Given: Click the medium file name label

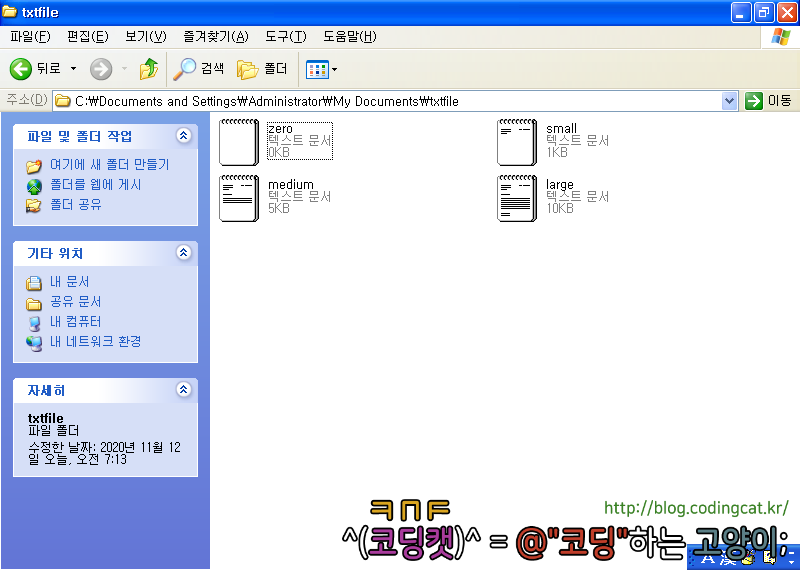Looking at the screenshot, I should pos(291,184).
